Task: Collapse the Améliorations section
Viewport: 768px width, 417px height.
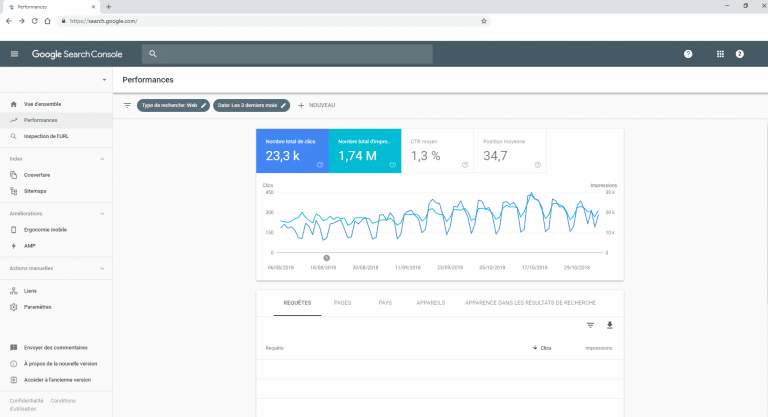Action: (102, 214)
